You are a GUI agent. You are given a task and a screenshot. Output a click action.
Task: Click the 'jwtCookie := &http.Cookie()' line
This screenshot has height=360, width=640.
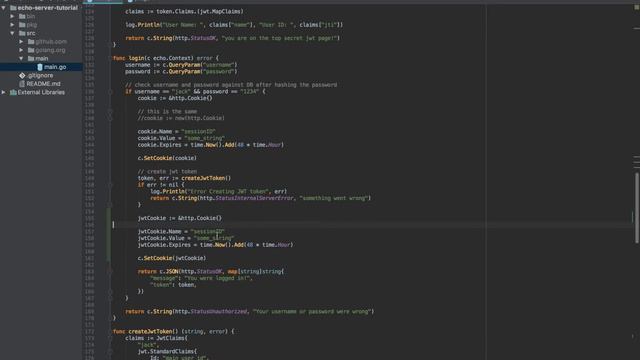[x=180, y=218]
